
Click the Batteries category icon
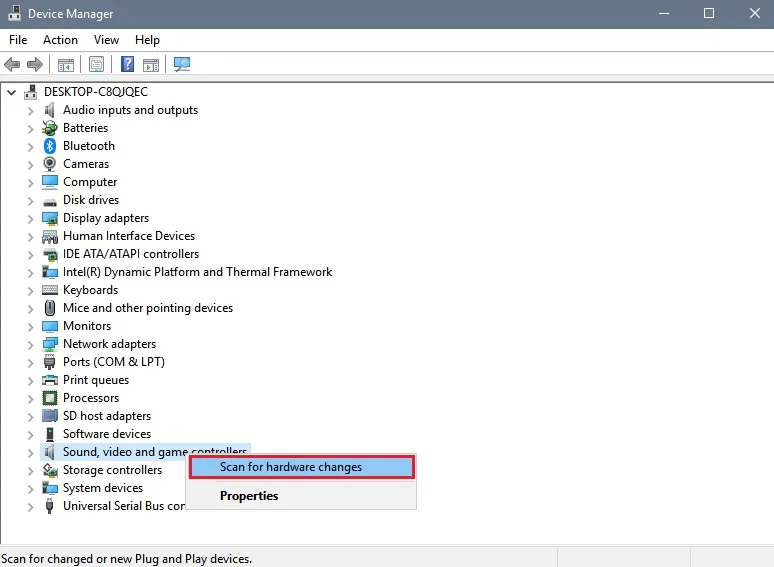[x=50, y=128]
